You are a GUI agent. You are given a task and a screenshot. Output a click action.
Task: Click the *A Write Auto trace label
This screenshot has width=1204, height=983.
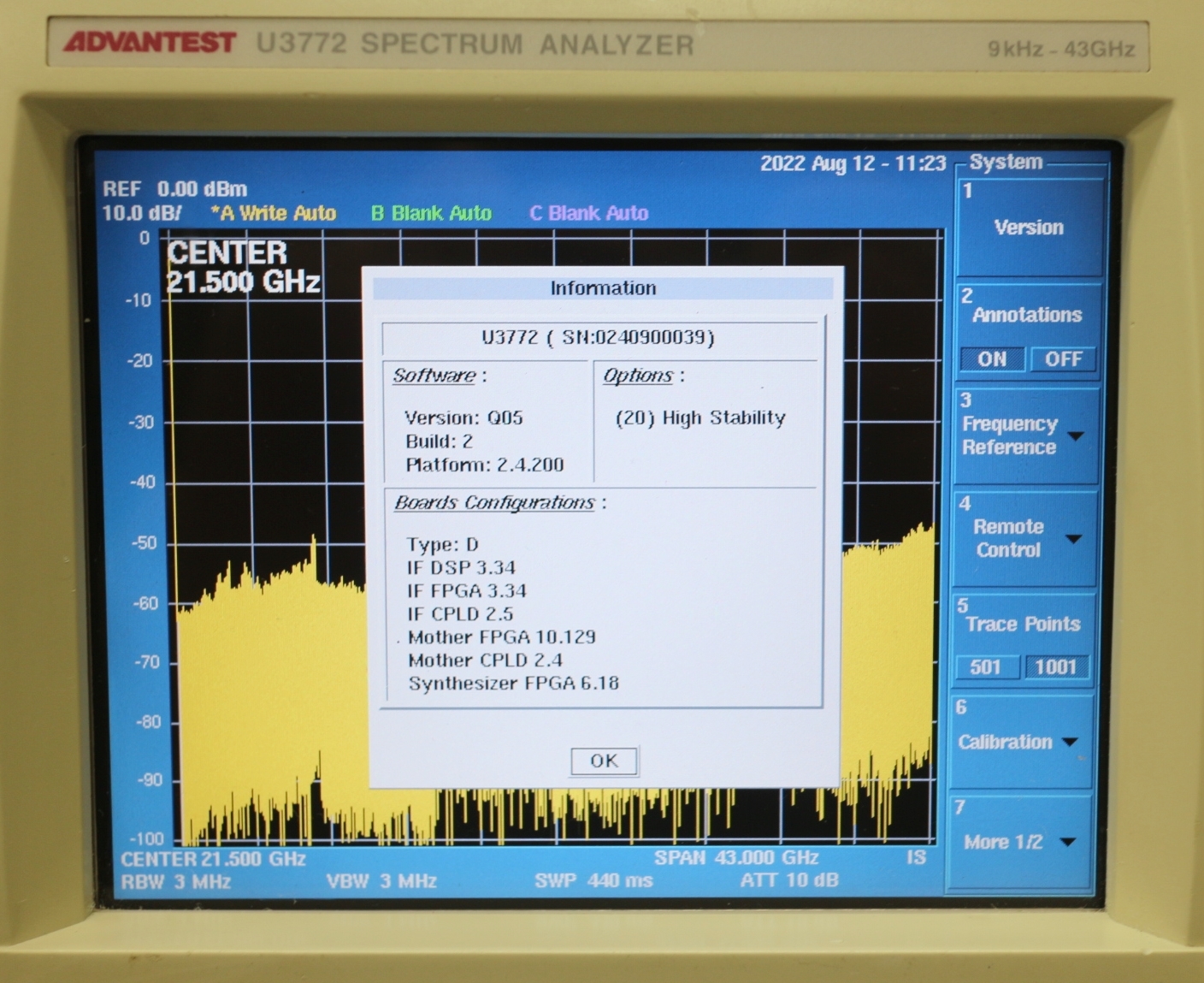[x=274, y=213]
